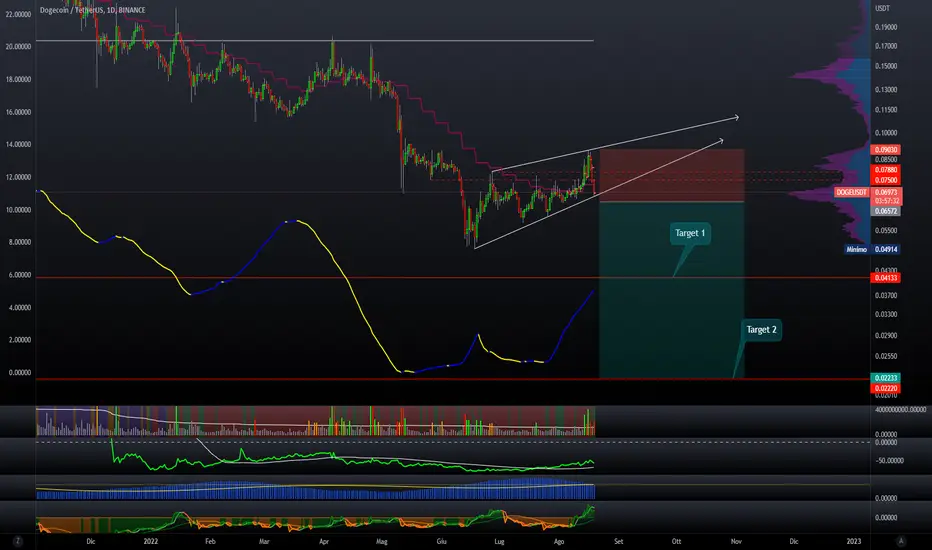The width and height of the screenshot is (932, 550).
Task: Open Dogecoin / TetherUS symbol title
Action: point(92,10)
